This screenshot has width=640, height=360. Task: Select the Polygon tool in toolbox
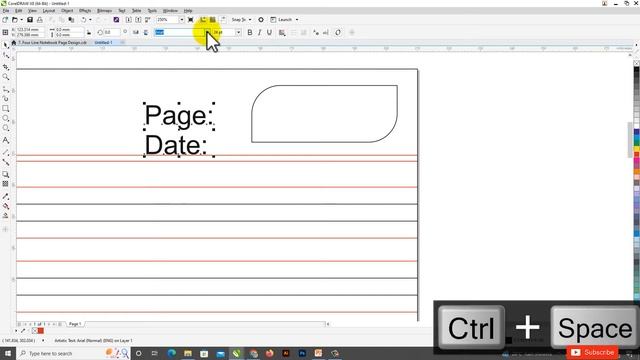click(x=6, y=128)
